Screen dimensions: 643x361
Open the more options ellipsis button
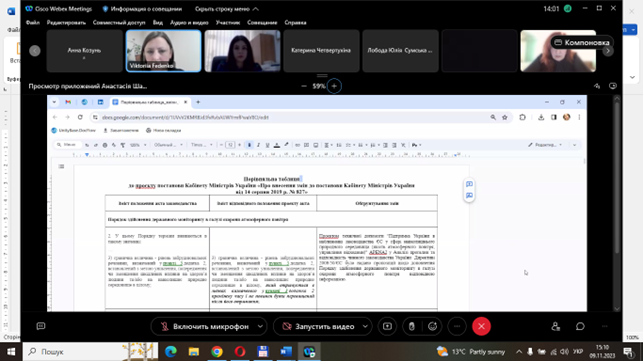[x=457, y=327]
